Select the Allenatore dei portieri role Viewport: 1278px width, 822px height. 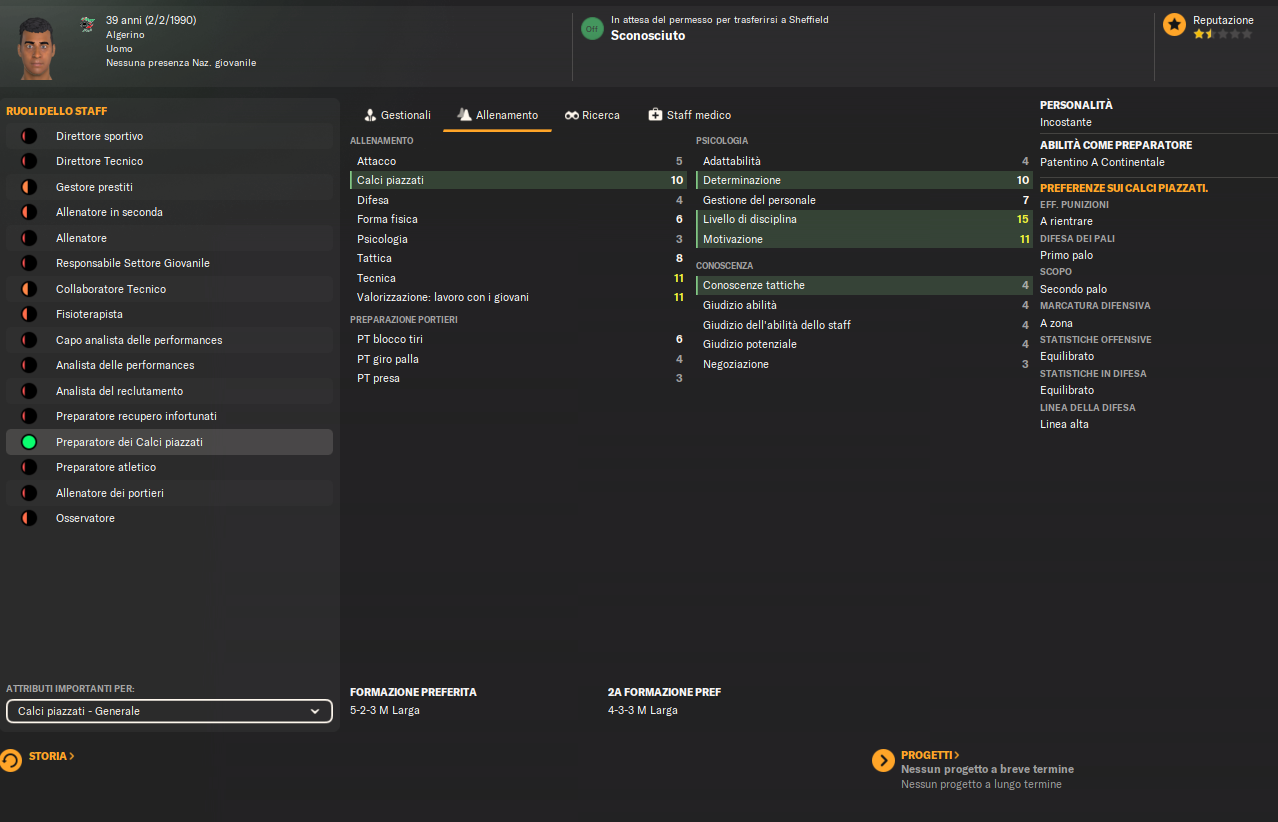[110, 493]
